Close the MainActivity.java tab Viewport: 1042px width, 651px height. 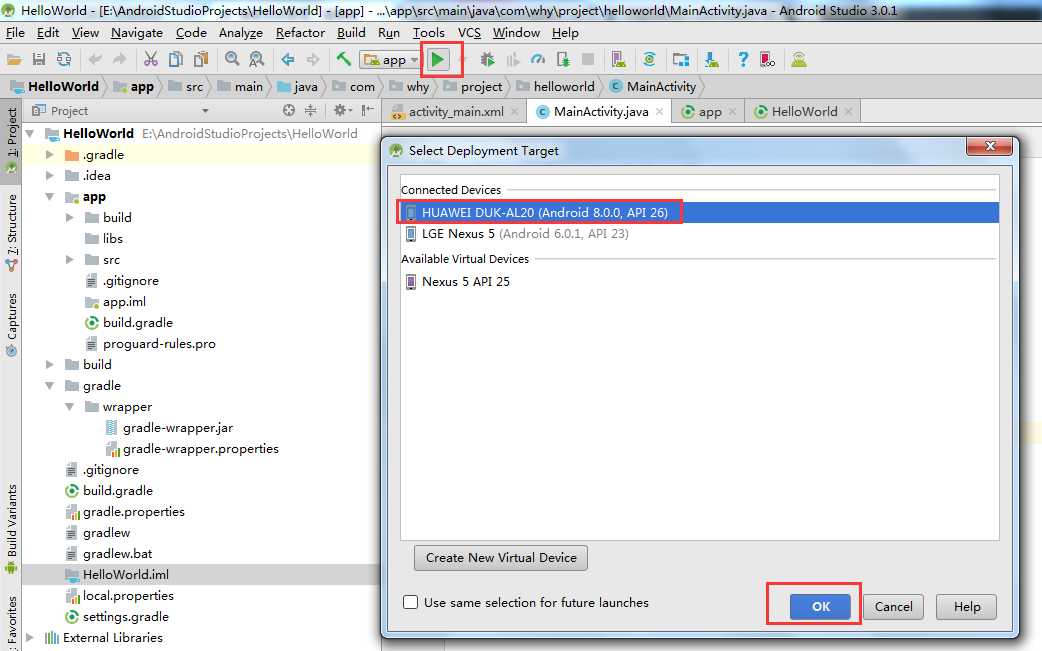pyautogui.click(x=659, y=112)
